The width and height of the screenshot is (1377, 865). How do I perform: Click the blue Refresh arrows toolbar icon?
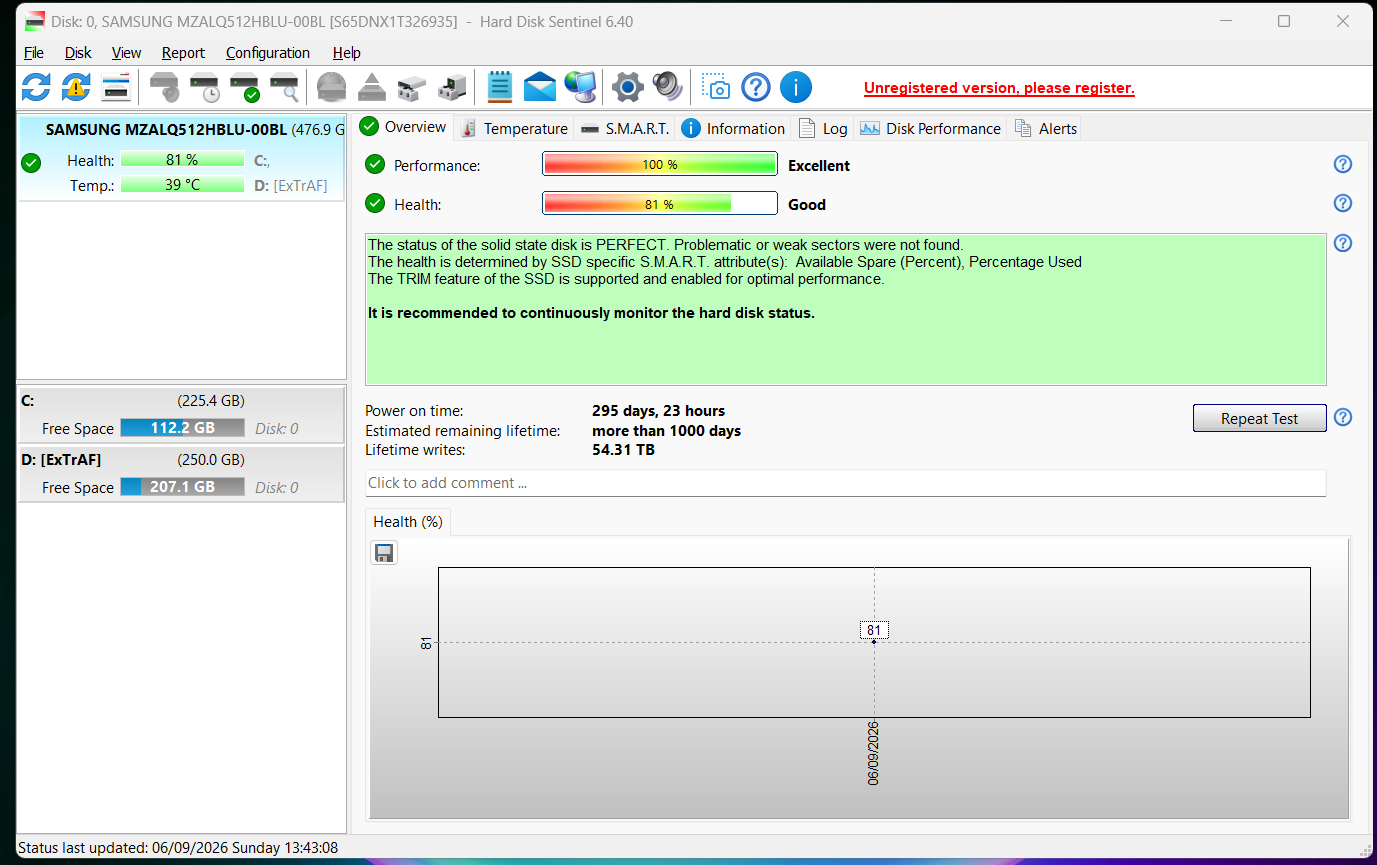pos(36,88)
